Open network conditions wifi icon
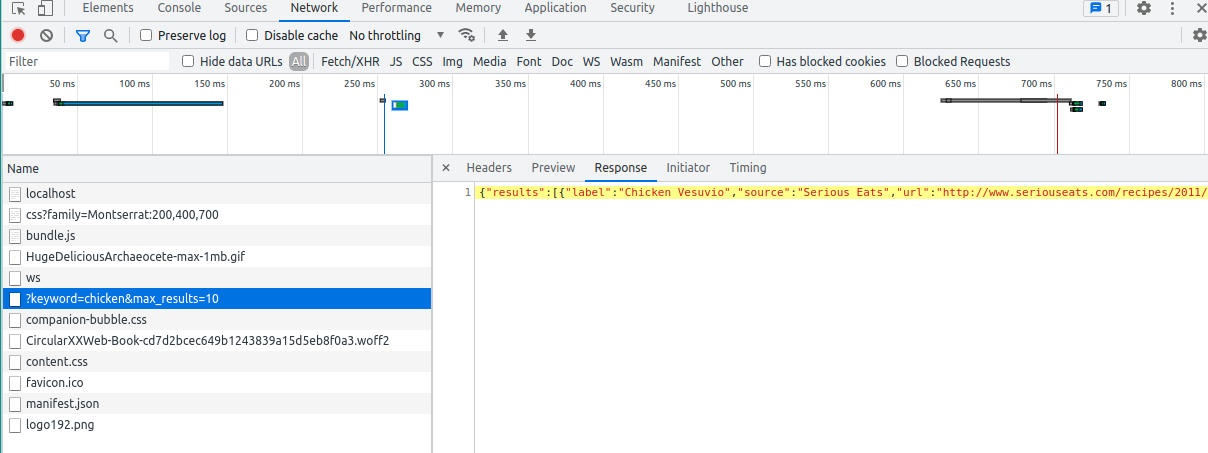This screenshot has width=1208, height=453. click(467, 35)
